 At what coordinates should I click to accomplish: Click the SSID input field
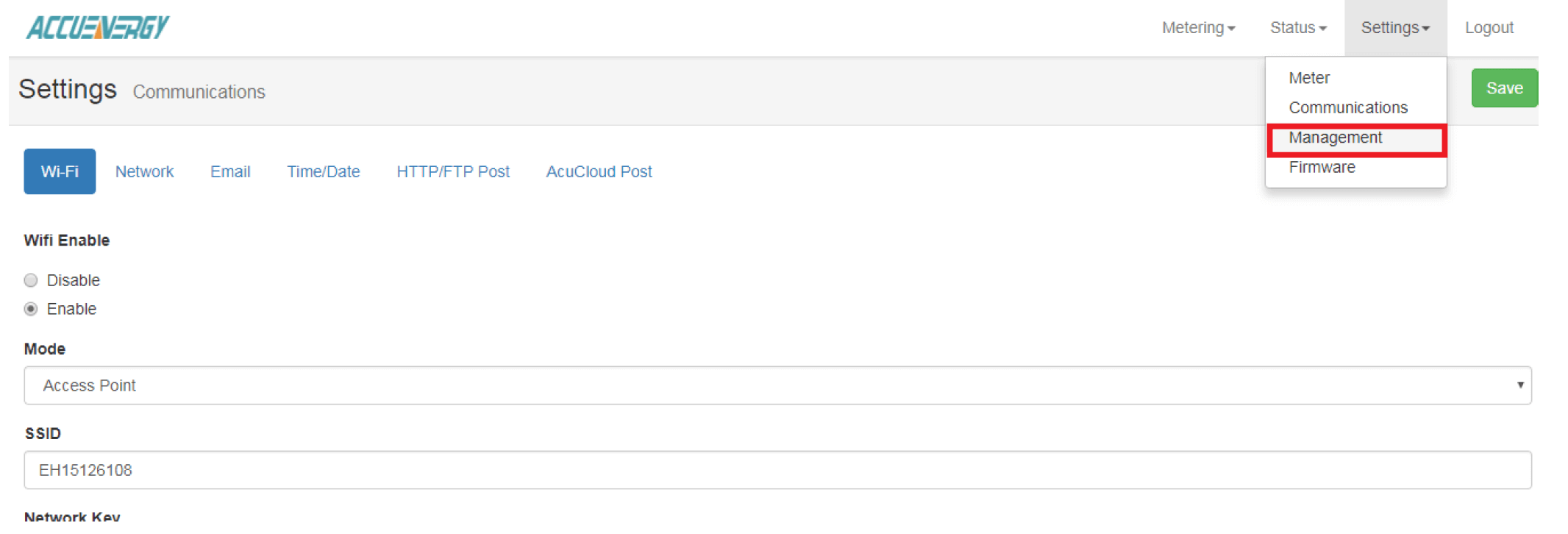click(777, 470)
